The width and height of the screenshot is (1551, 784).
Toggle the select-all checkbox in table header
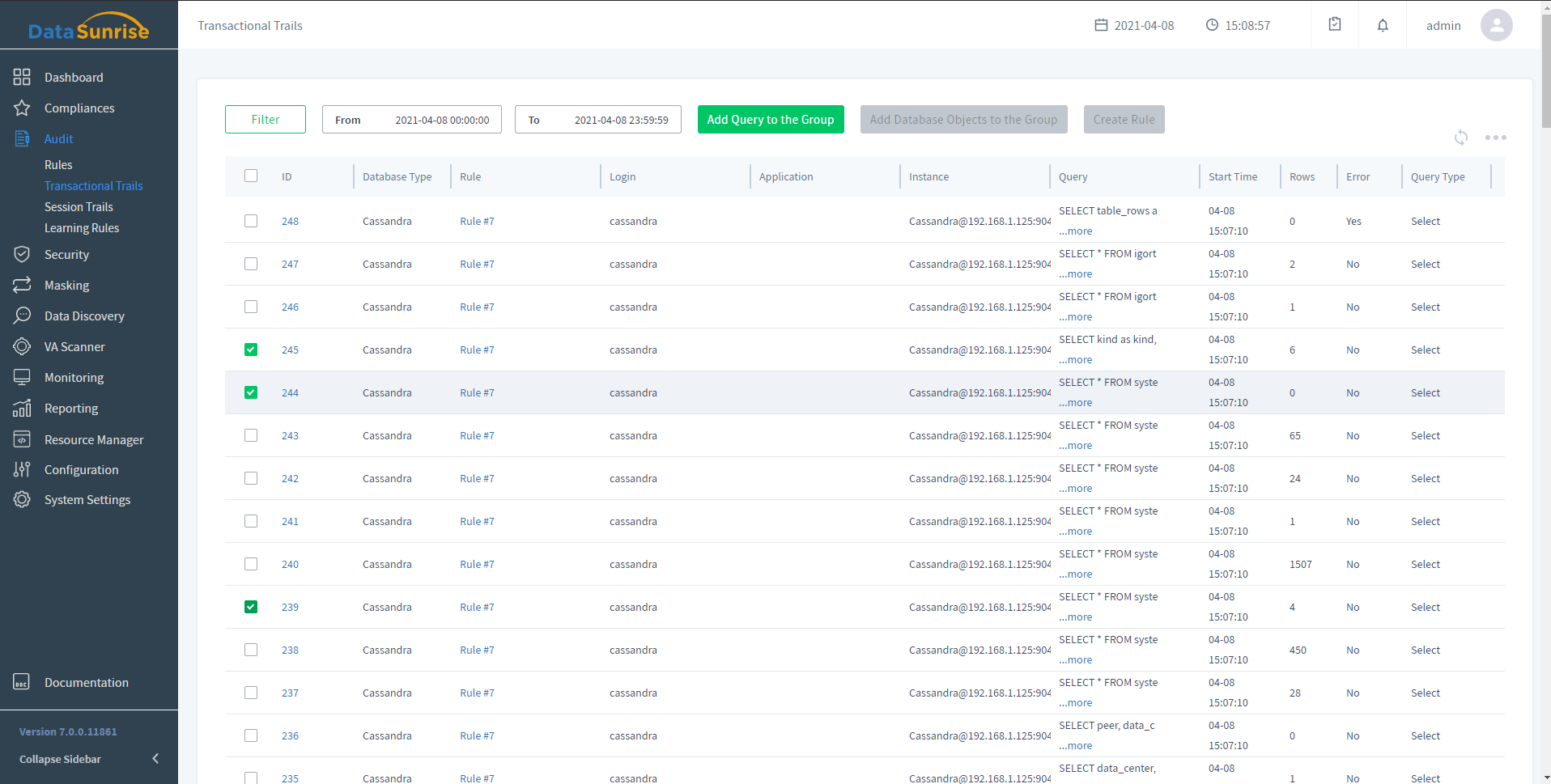pos(251,176)
